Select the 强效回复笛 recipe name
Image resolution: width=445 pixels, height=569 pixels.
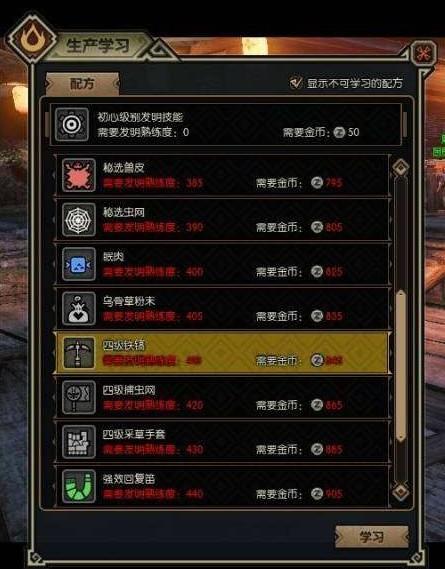(129, 479)
